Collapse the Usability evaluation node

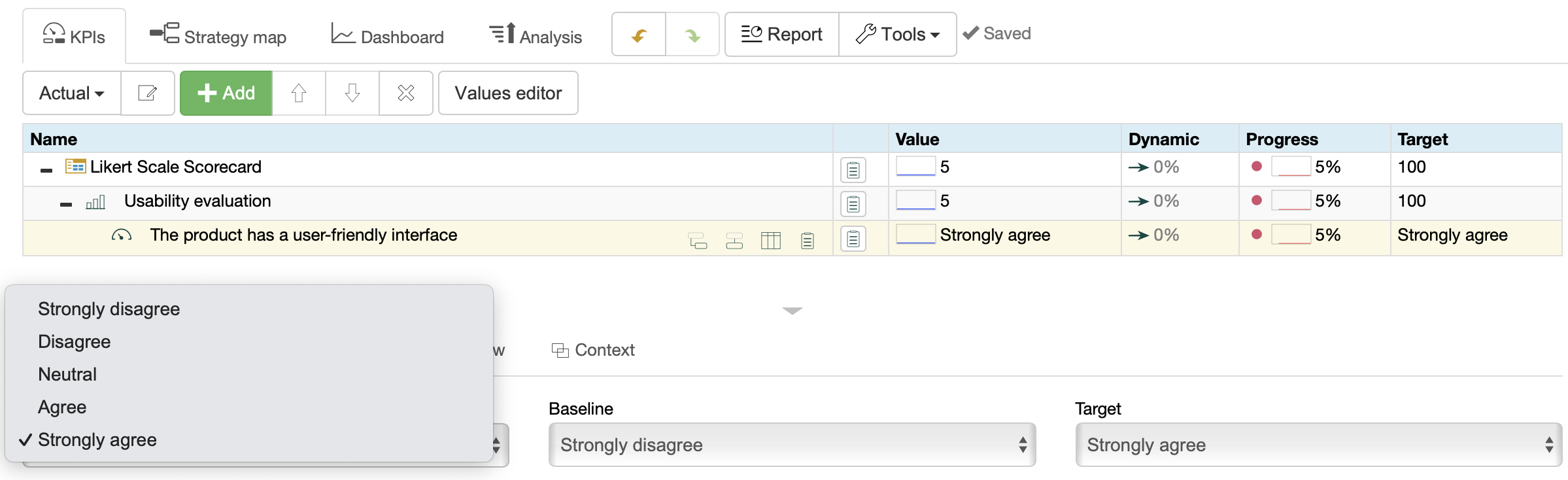pos(66,204)
